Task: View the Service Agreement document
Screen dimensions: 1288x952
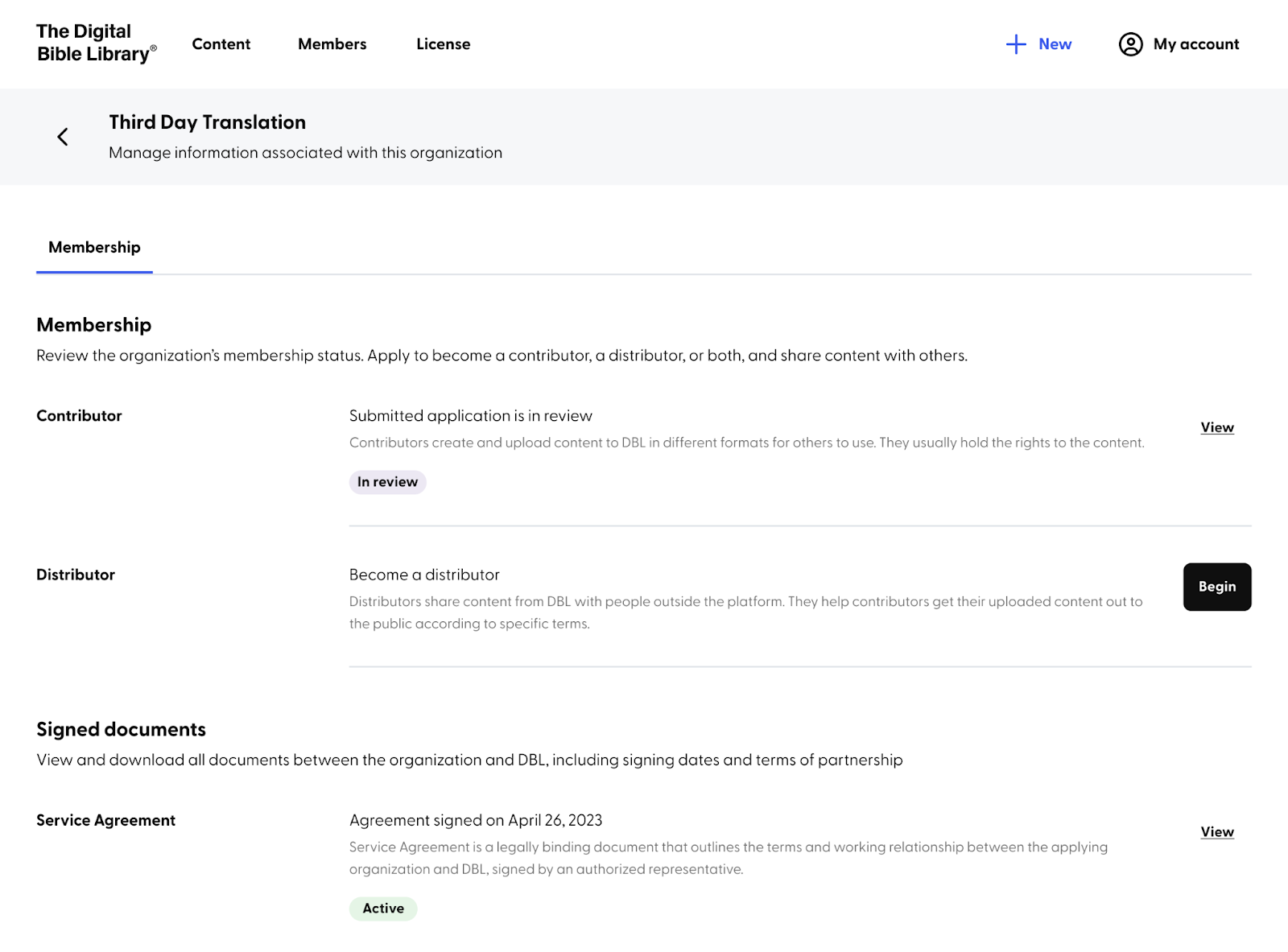Action: (1216, 832)
